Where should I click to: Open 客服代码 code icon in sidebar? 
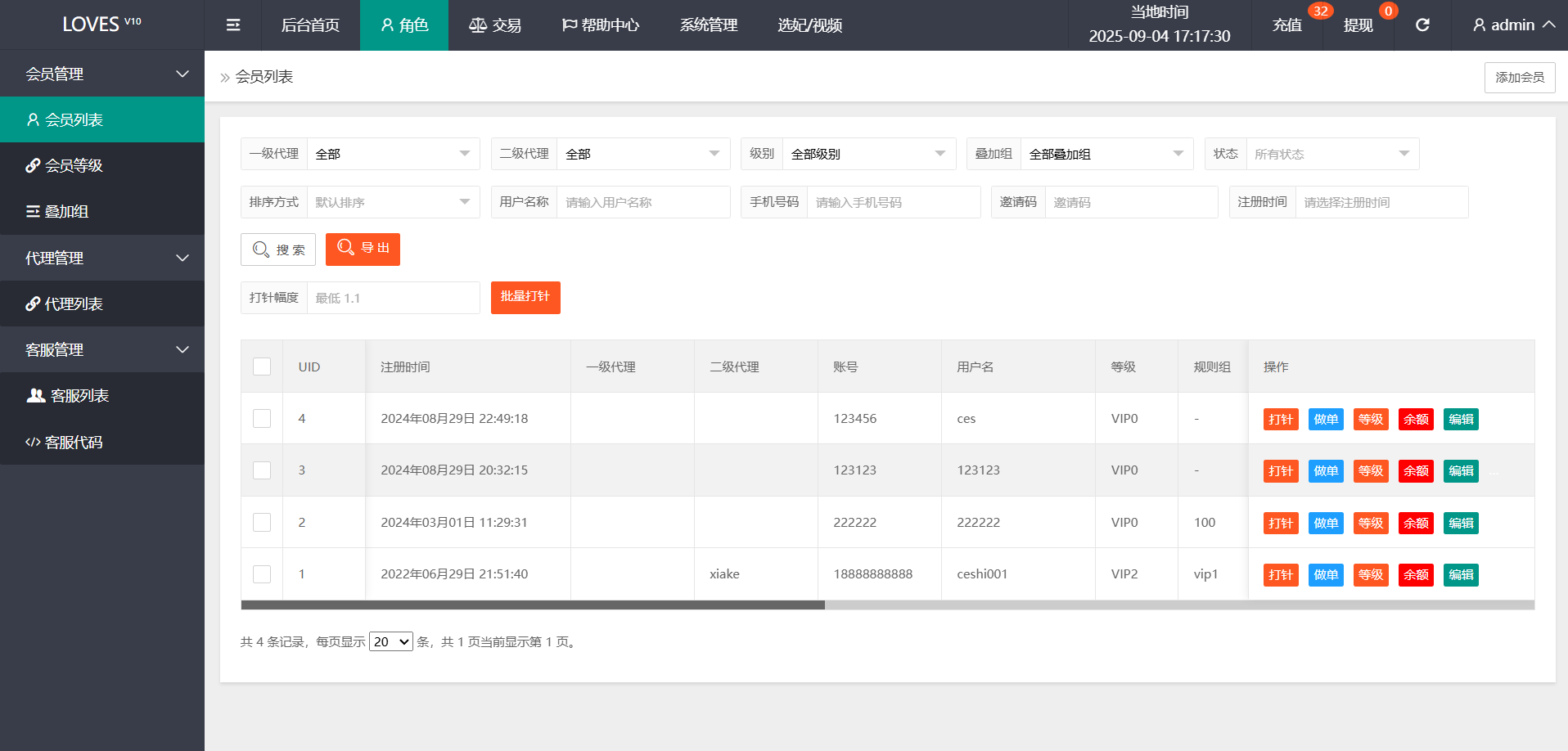(33, 443)
